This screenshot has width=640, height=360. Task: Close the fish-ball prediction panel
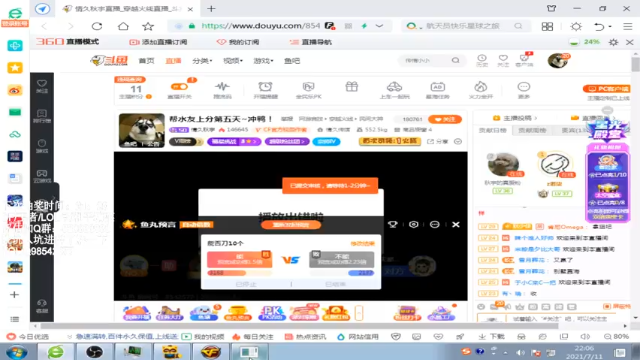456,224
